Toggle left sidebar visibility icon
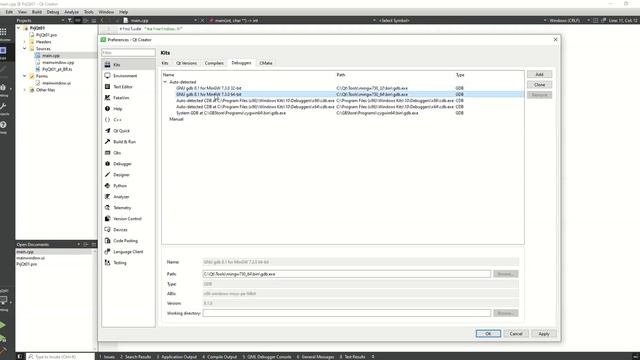The height and width of the screenshot is (360, 640). click(19, 356)
